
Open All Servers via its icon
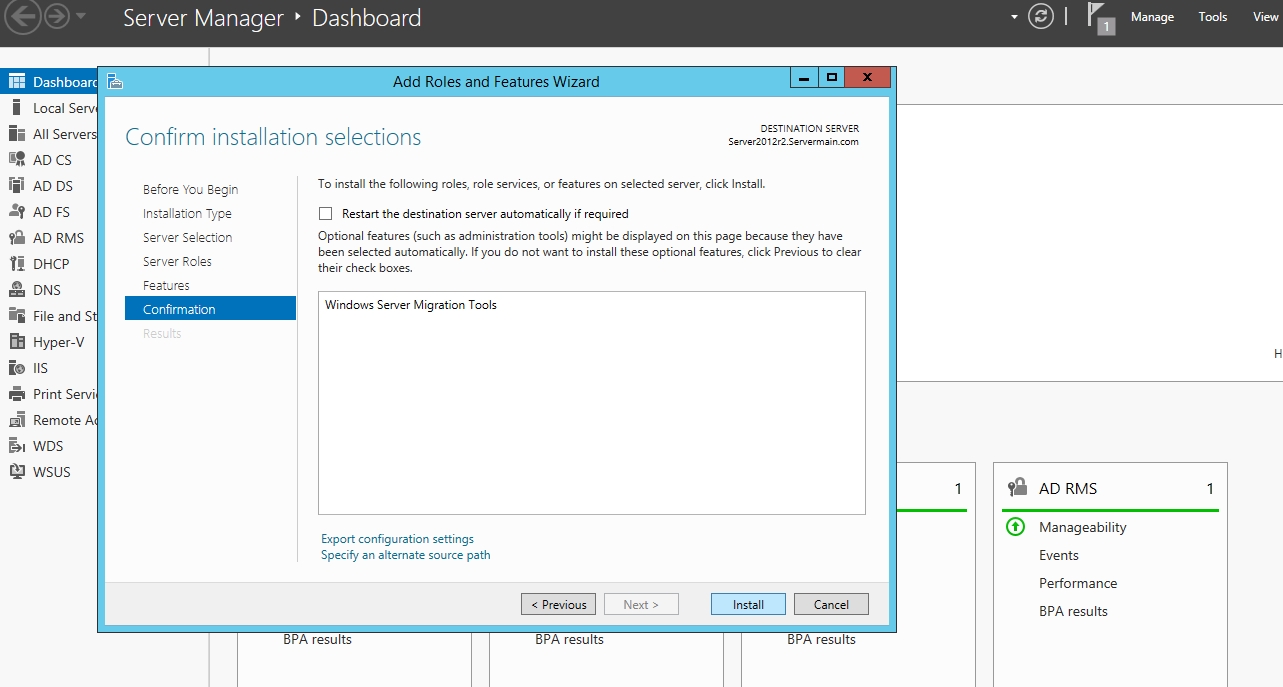pos(17,134)
